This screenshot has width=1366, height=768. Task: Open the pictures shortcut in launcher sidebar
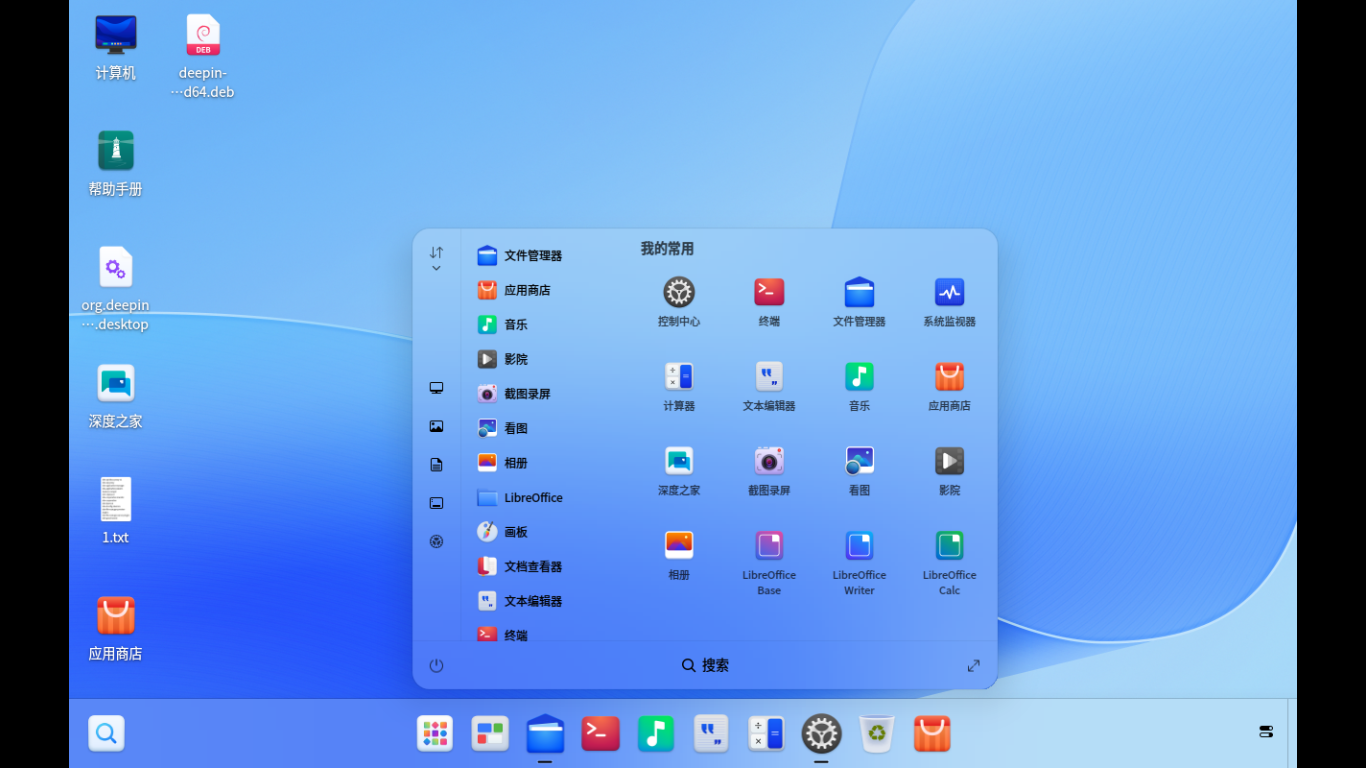coord(436,426)
